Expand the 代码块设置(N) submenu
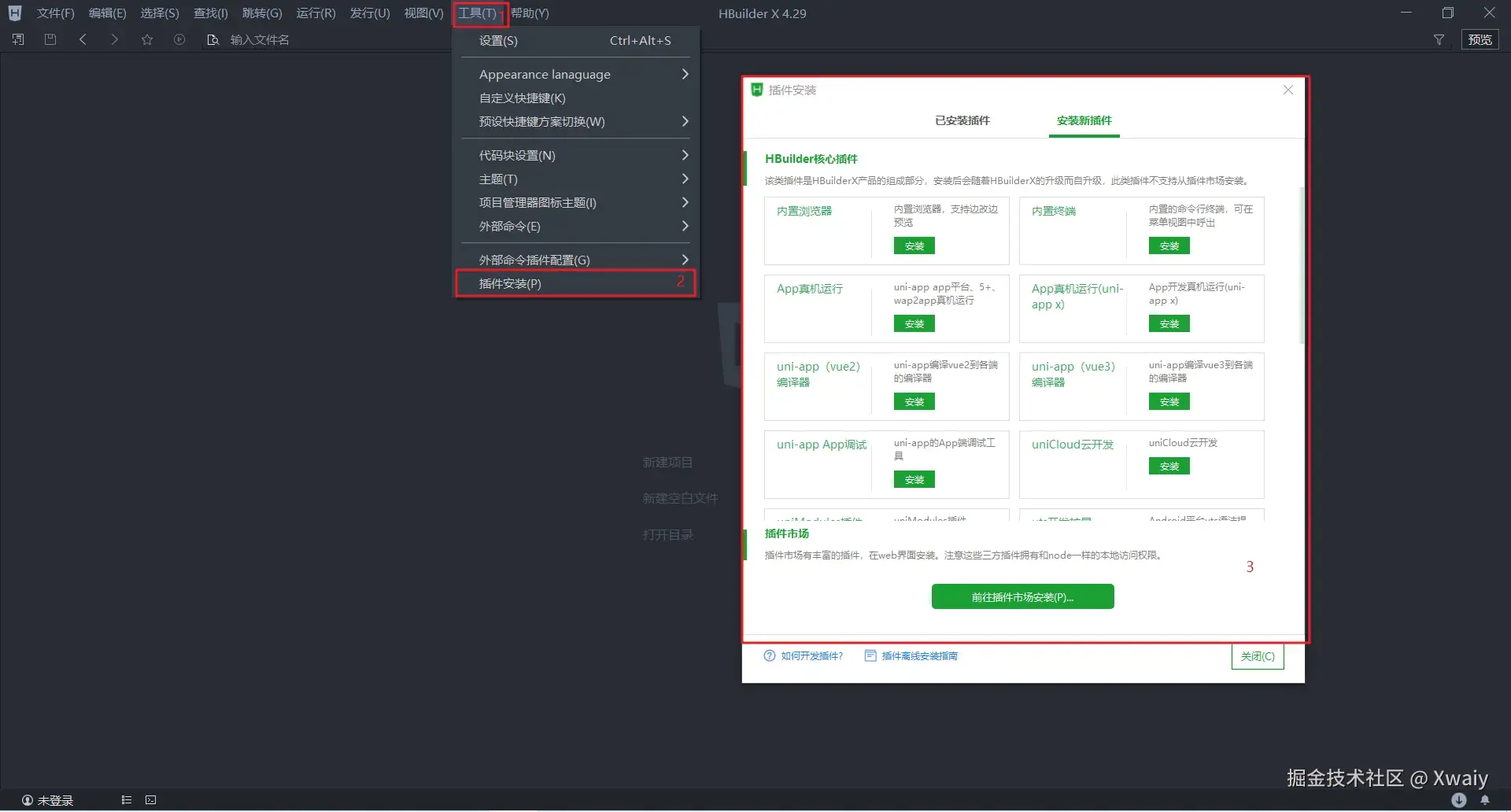 (x=576, y=155)
